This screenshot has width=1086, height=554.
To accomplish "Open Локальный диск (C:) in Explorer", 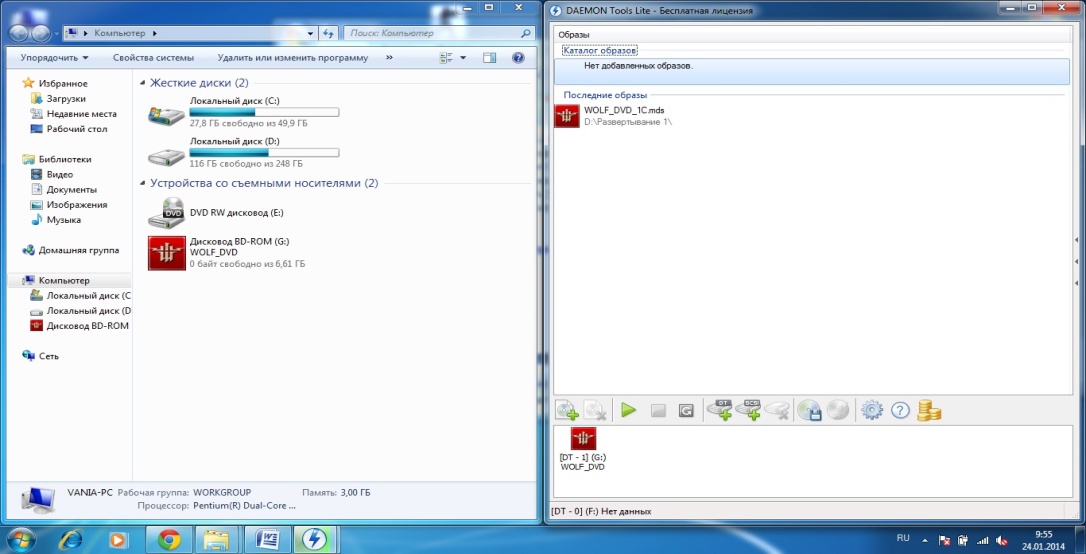I will coord(244,112).
